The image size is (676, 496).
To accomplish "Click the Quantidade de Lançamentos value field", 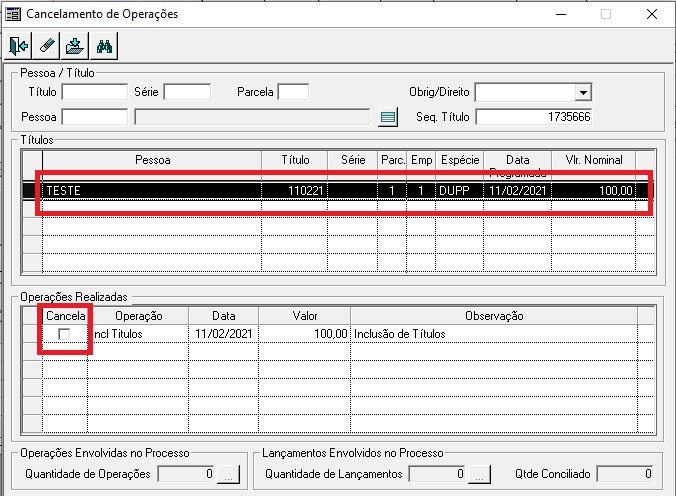I will coord(437,474).
